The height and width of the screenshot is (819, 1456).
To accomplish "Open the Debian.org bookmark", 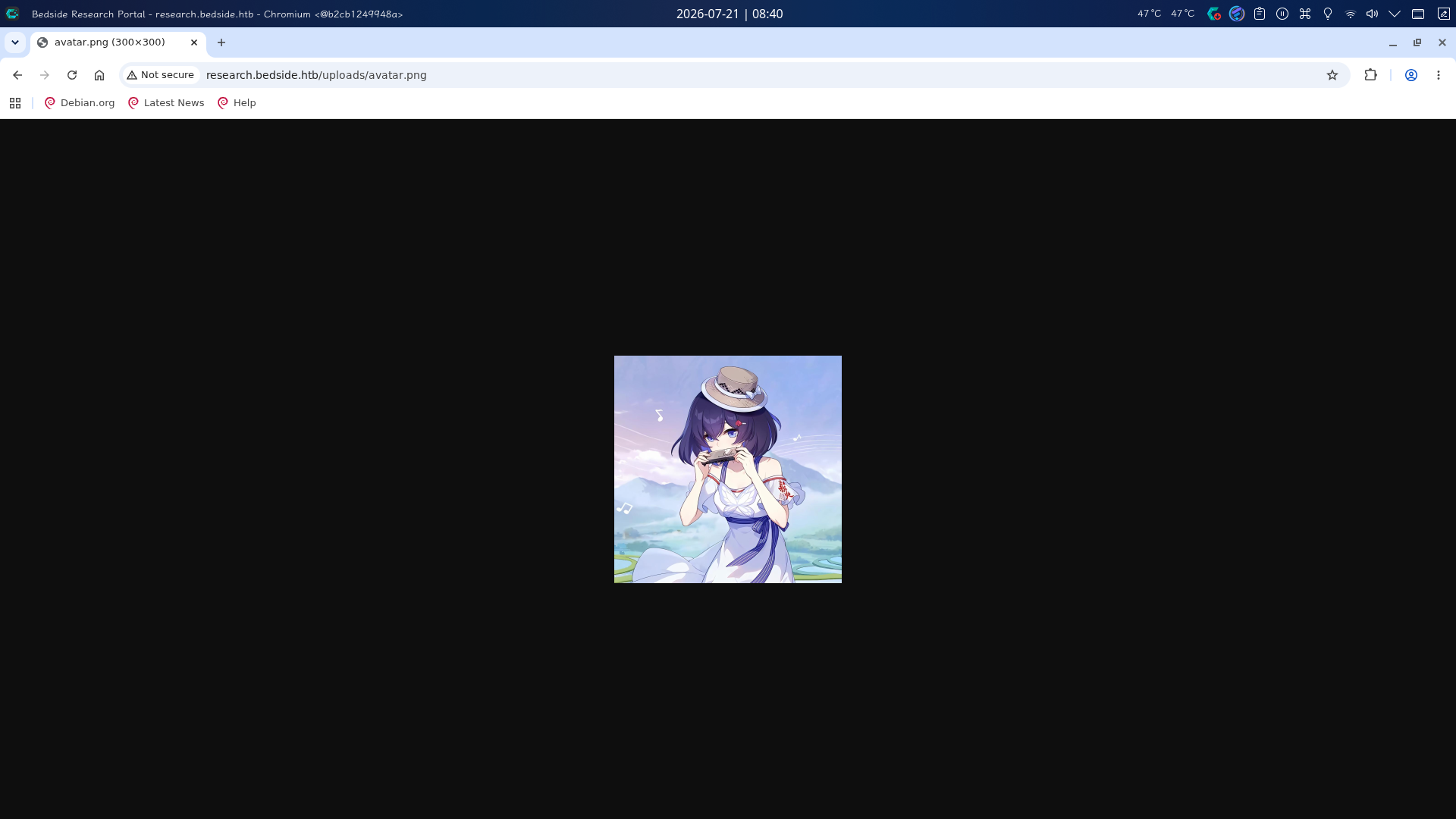I will pyautogui.click(x=80, y=103).
